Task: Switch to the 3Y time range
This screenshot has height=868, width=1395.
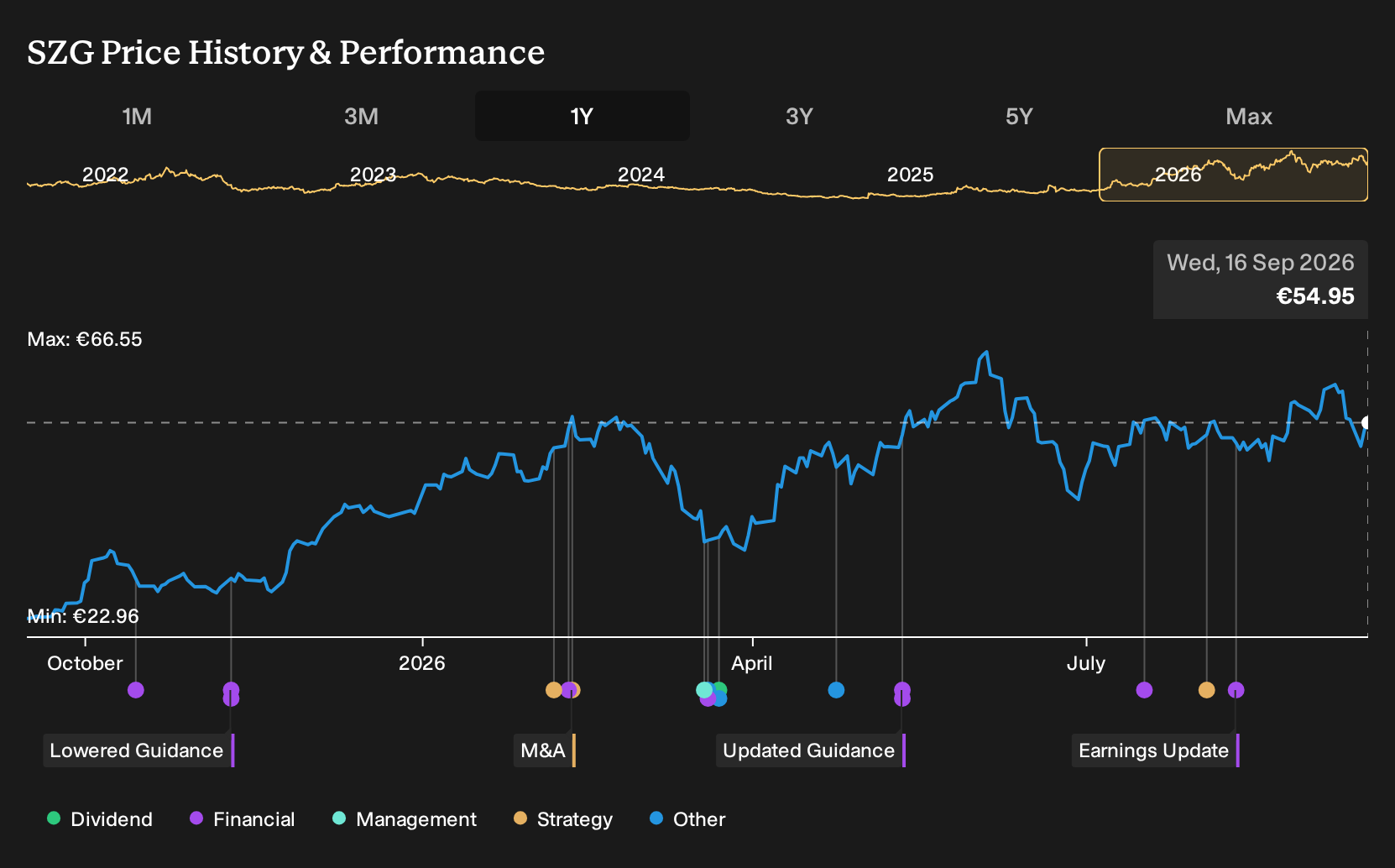Action: (799, 116)
